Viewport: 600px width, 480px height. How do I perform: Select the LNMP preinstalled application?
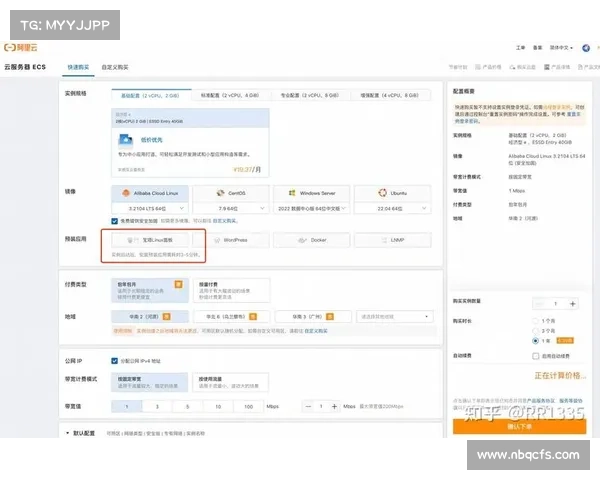click(x=393, y=240)
